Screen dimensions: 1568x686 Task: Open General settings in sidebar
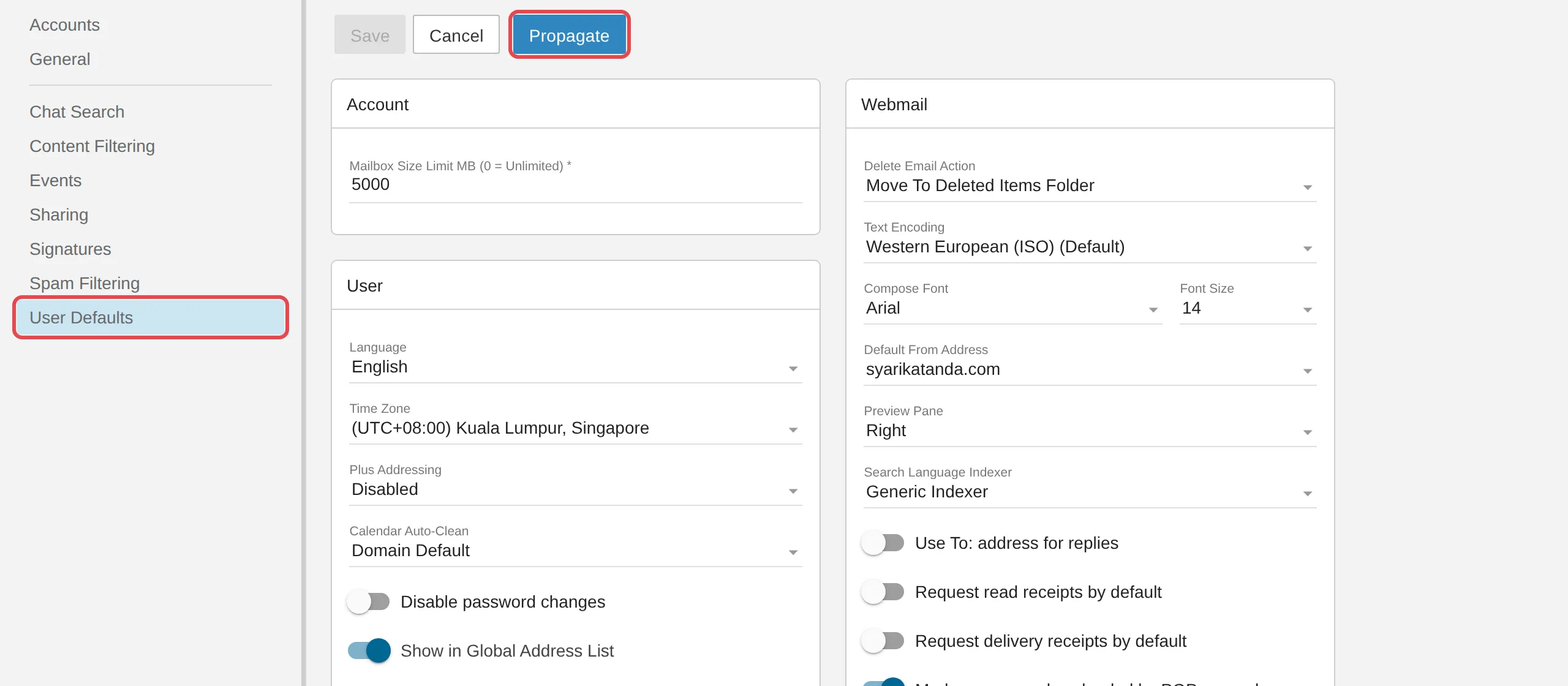pos(60,59)
